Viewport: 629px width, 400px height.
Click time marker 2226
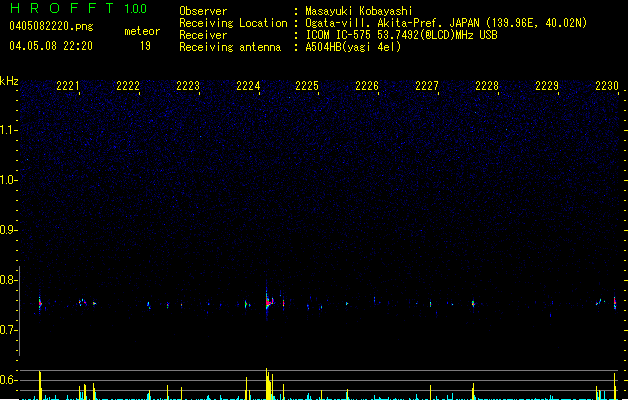pyautogui.click(x=367, y=86)
